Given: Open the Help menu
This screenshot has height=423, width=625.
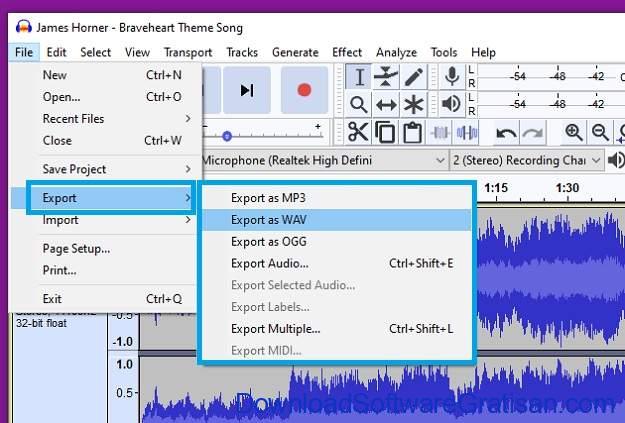Looking at the screenshot, I should pos(483,52).
